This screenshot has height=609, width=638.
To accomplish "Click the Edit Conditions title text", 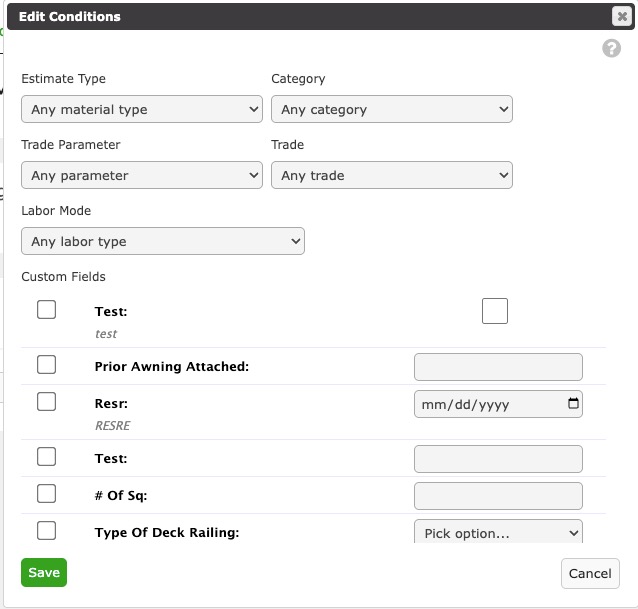I will pyautogui.click(x=70, y=17).
